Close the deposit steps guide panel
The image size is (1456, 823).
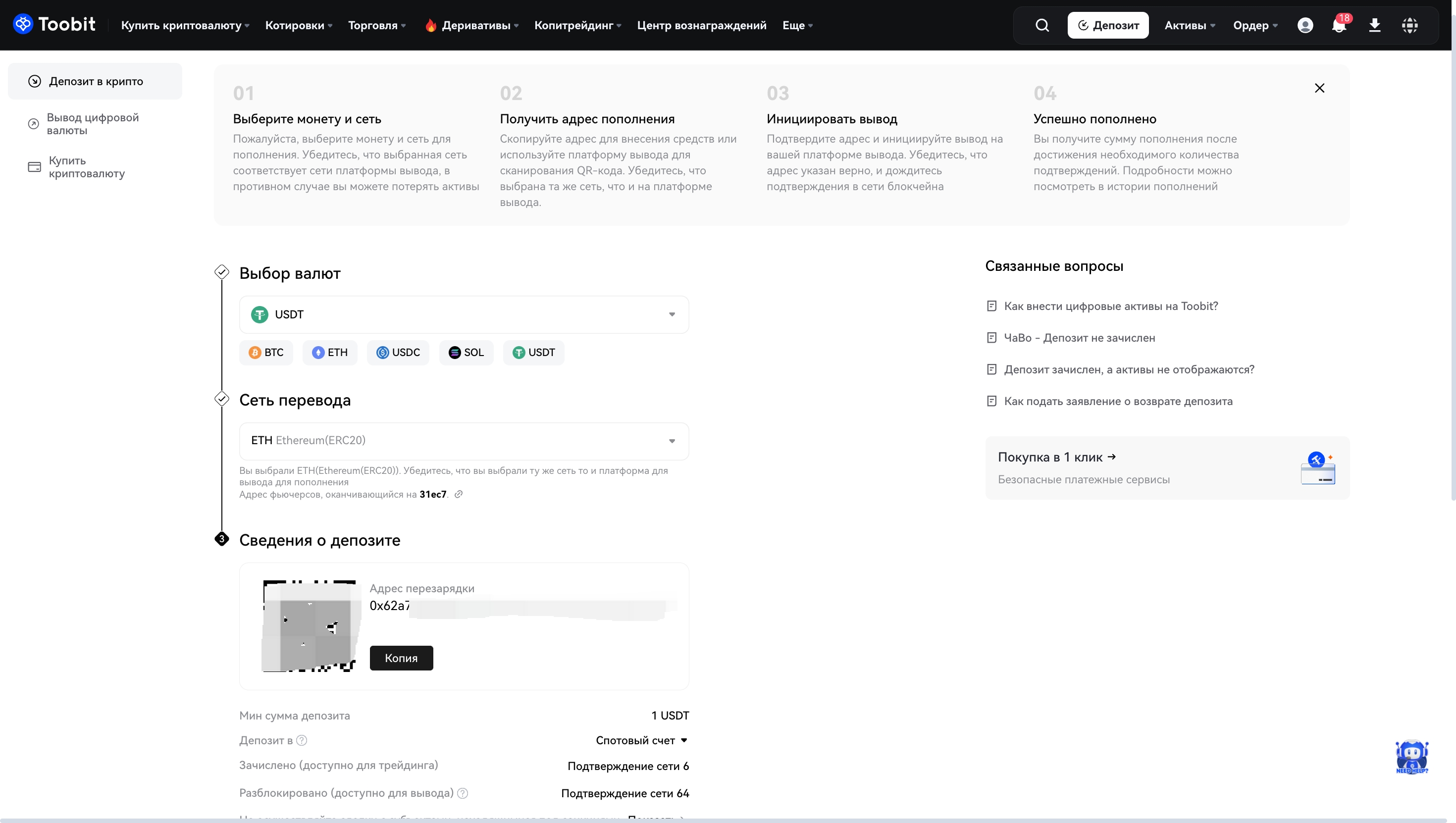[x=1319, y=88]
